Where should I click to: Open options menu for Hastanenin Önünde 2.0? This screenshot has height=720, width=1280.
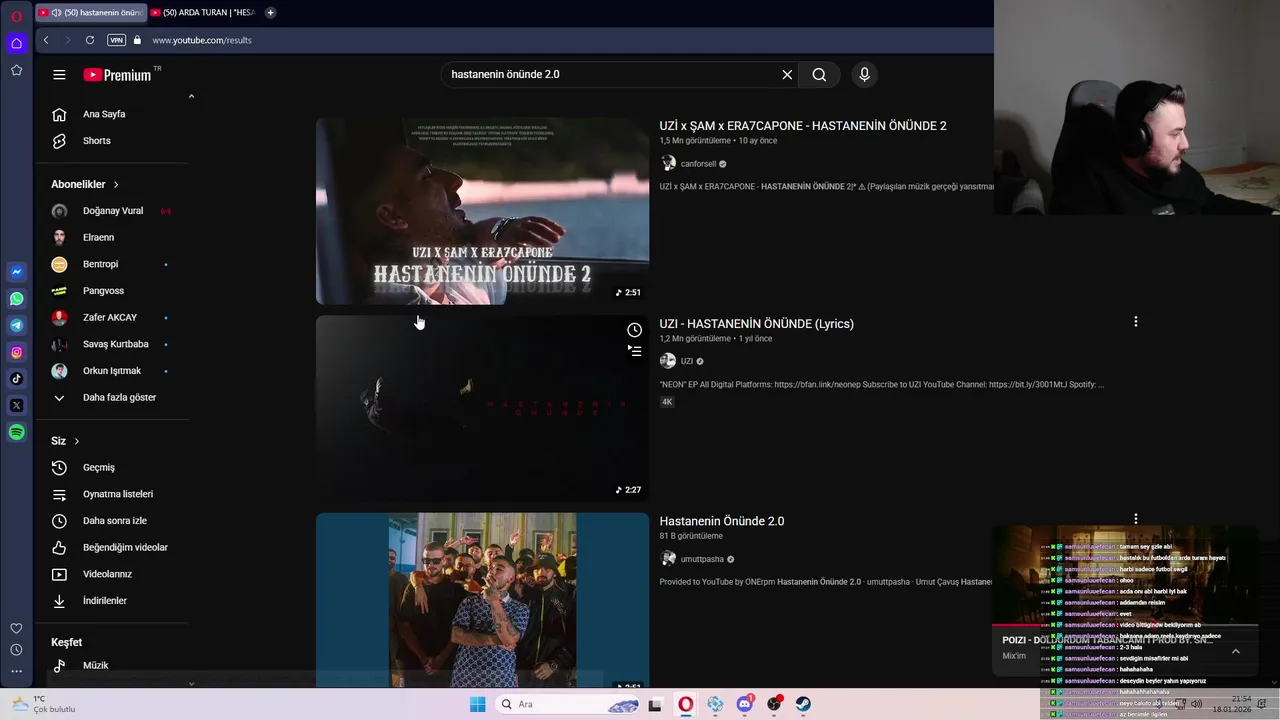tap(1135, 519)
